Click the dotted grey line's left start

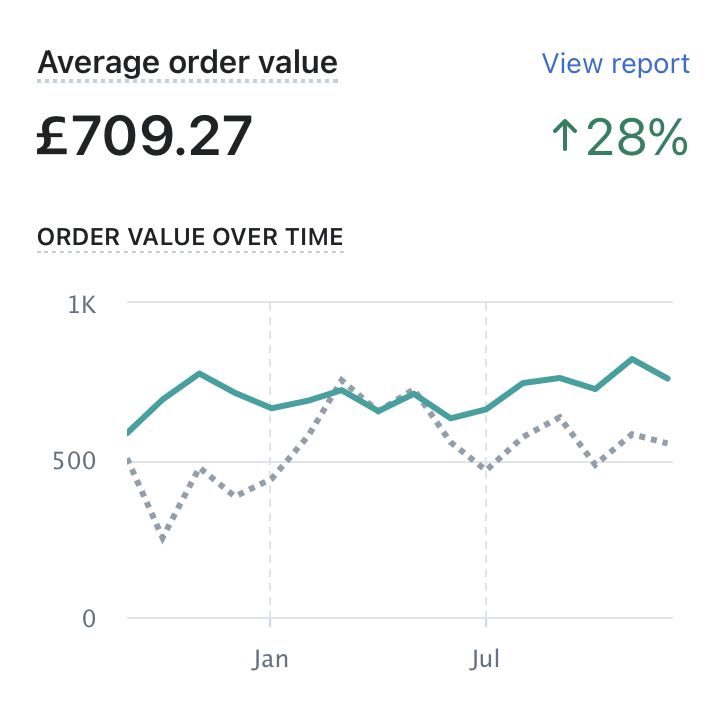129,460
